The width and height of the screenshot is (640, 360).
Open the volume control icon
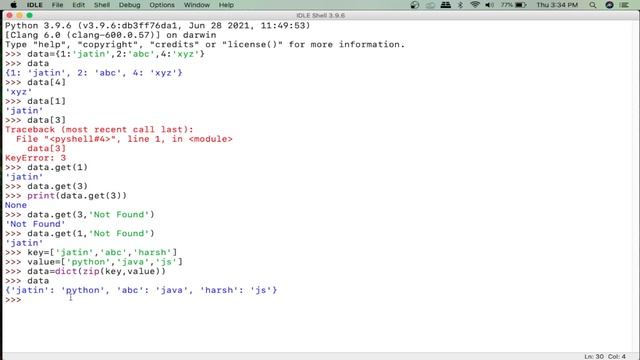point(489,5)
